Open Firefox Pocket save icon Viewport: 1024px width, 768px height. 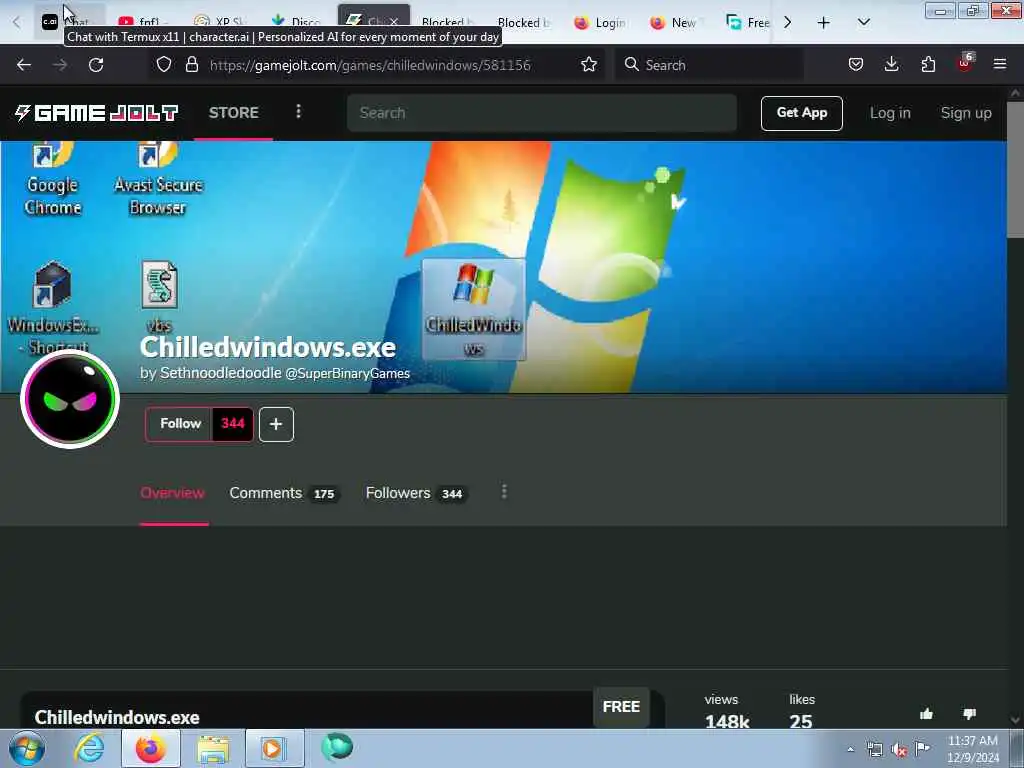(856, 65)
